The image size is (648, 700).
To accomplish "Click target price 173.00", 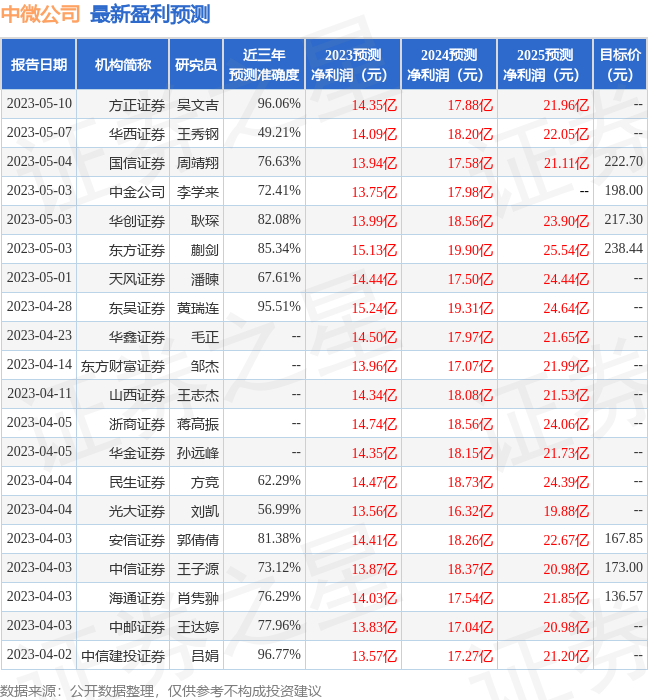I will click(x=623, y=568).
